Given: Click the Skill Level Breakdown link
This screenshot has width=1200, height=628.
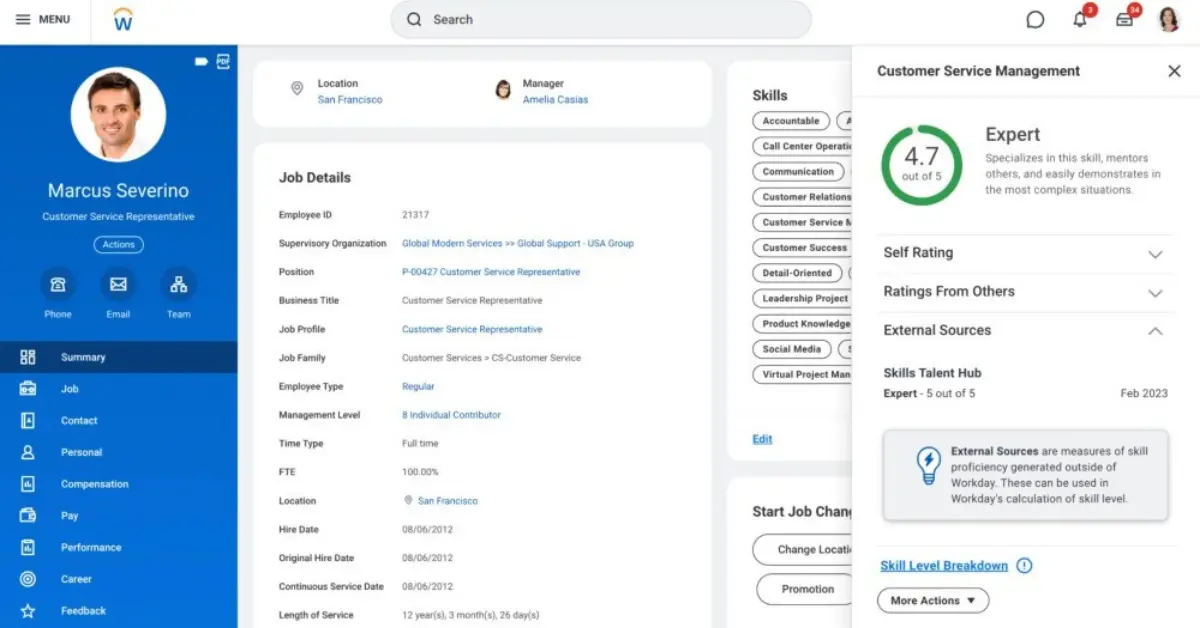Looking at the screenshot, I should 944,565.
